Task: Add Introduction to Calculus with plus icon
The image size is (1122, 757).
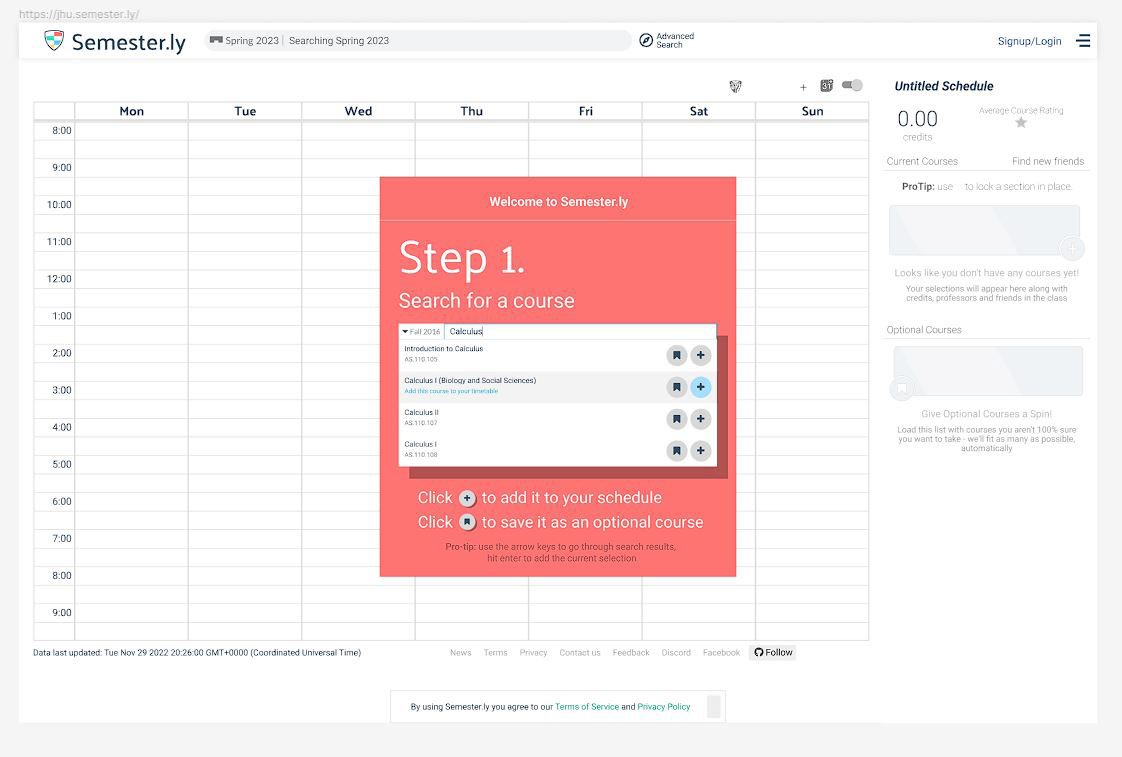Action: point(701,355)
